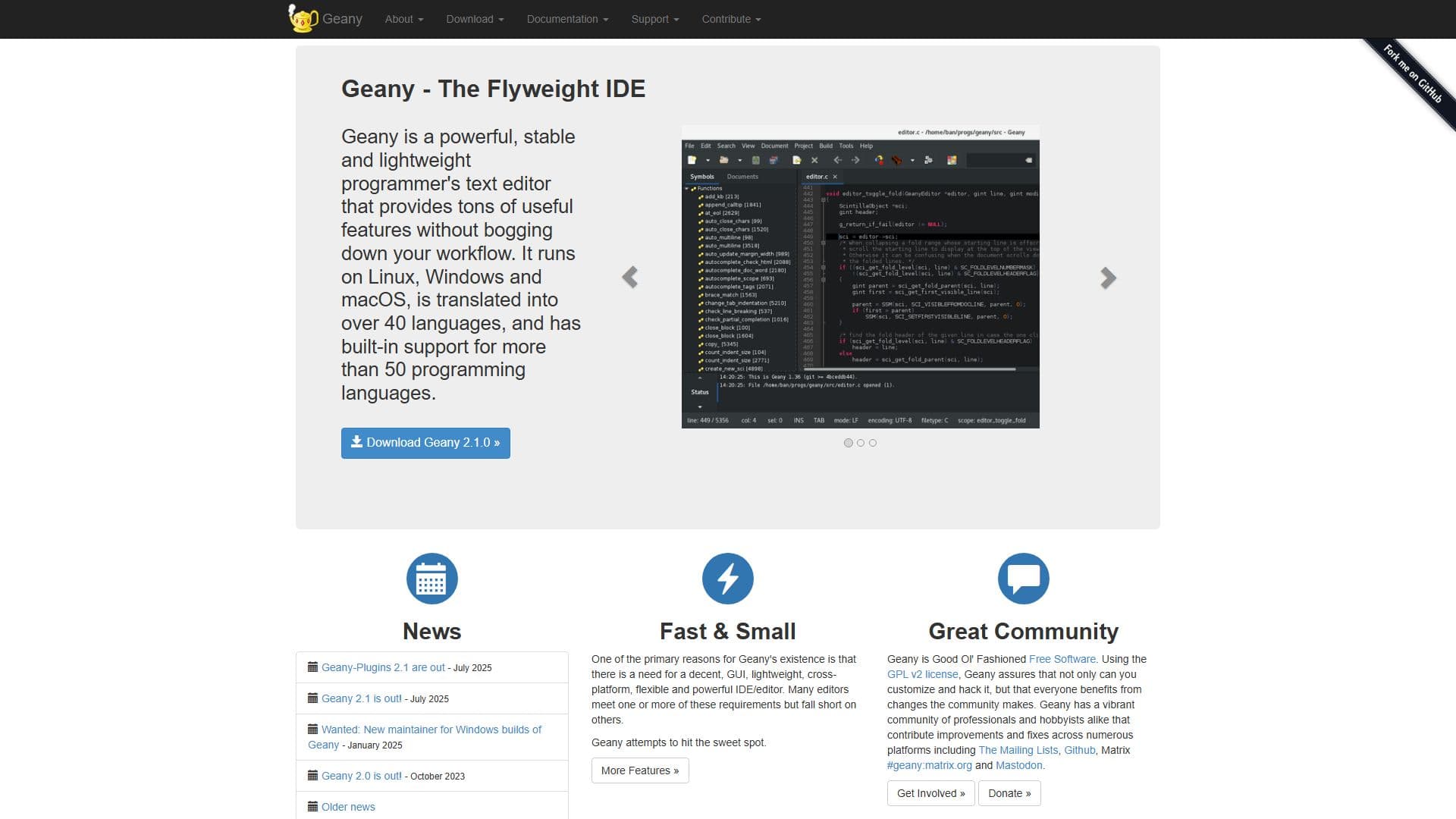Click the Great Community heading
1456x819 pixels.
[x=1024, y=631]
